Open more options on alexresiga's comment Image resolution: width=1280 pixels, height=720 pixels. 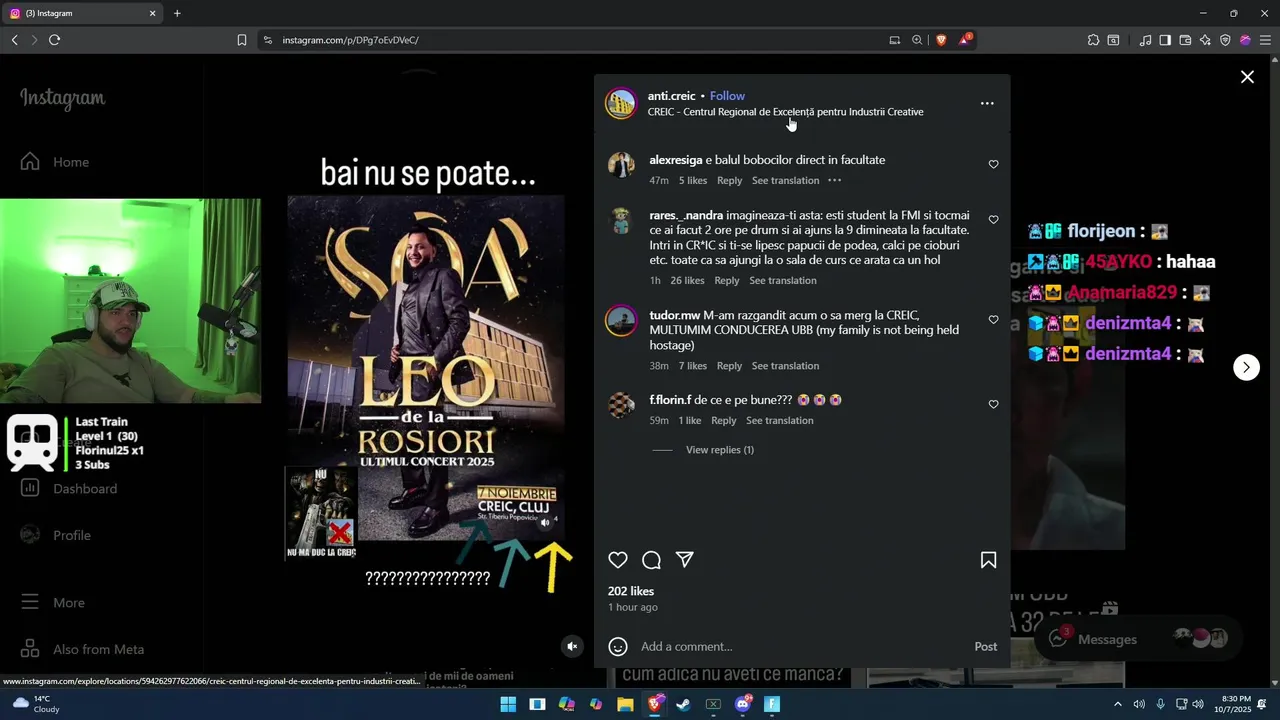[x=834, y=181]
